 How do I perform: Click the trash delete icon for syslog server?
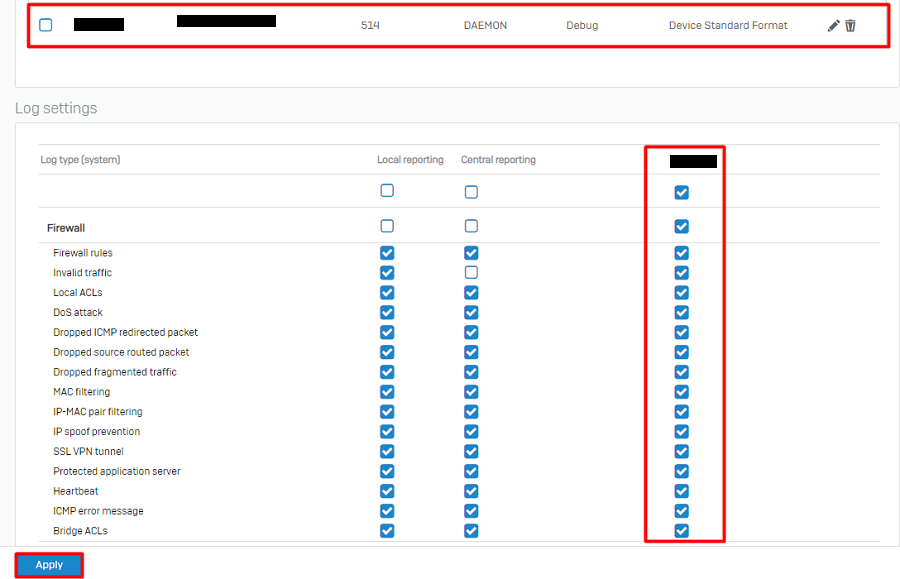[x=851, y=26]
